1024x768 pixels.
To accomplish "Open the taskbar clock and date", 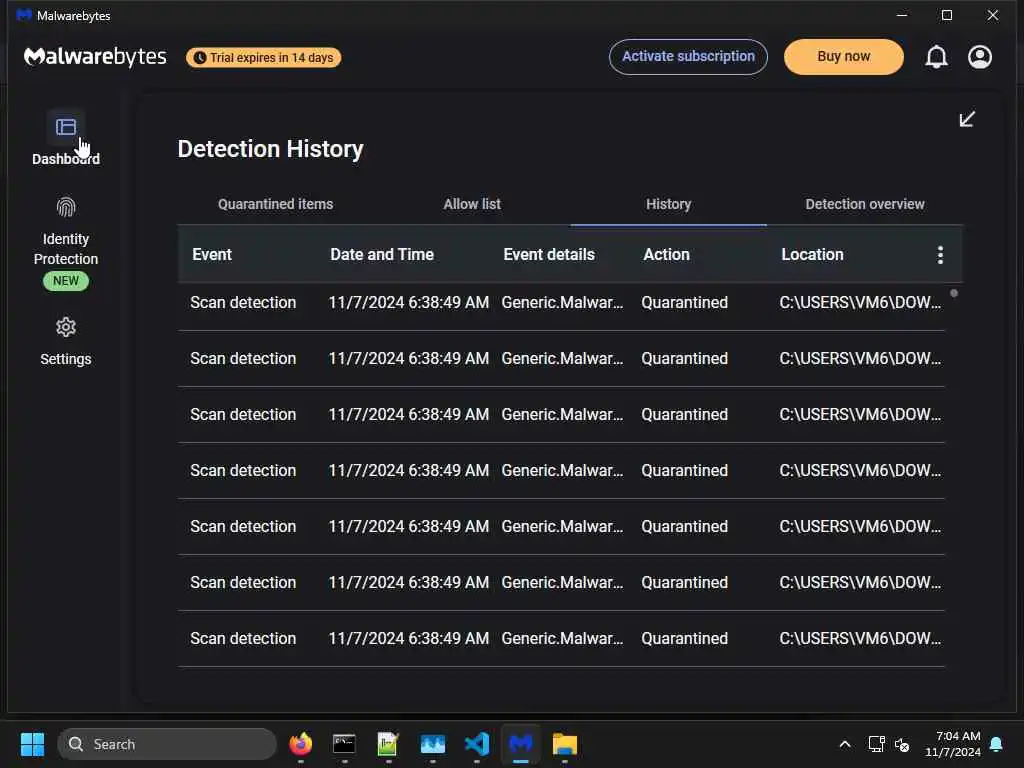I will click(x=953, y=744).
